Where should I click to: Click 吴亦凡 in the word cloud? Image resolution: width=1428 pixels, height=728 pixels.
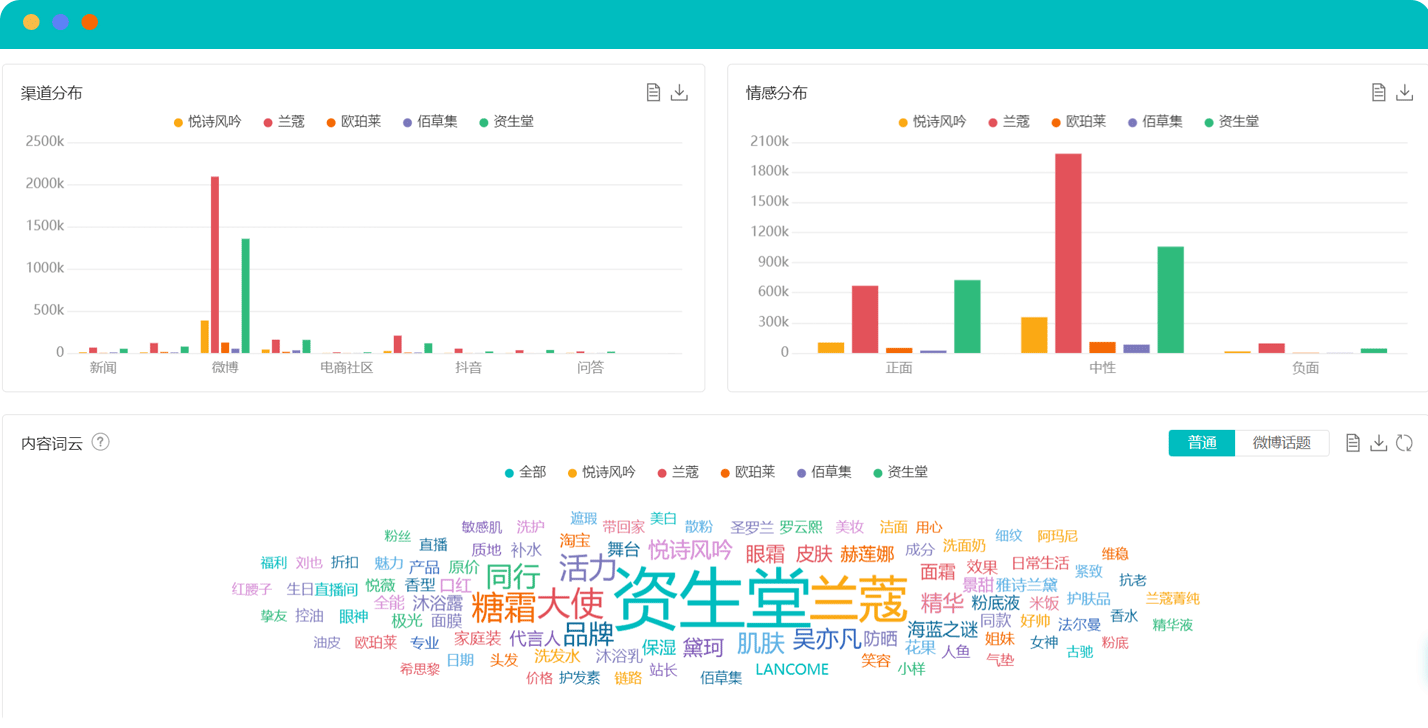point(826,638)
